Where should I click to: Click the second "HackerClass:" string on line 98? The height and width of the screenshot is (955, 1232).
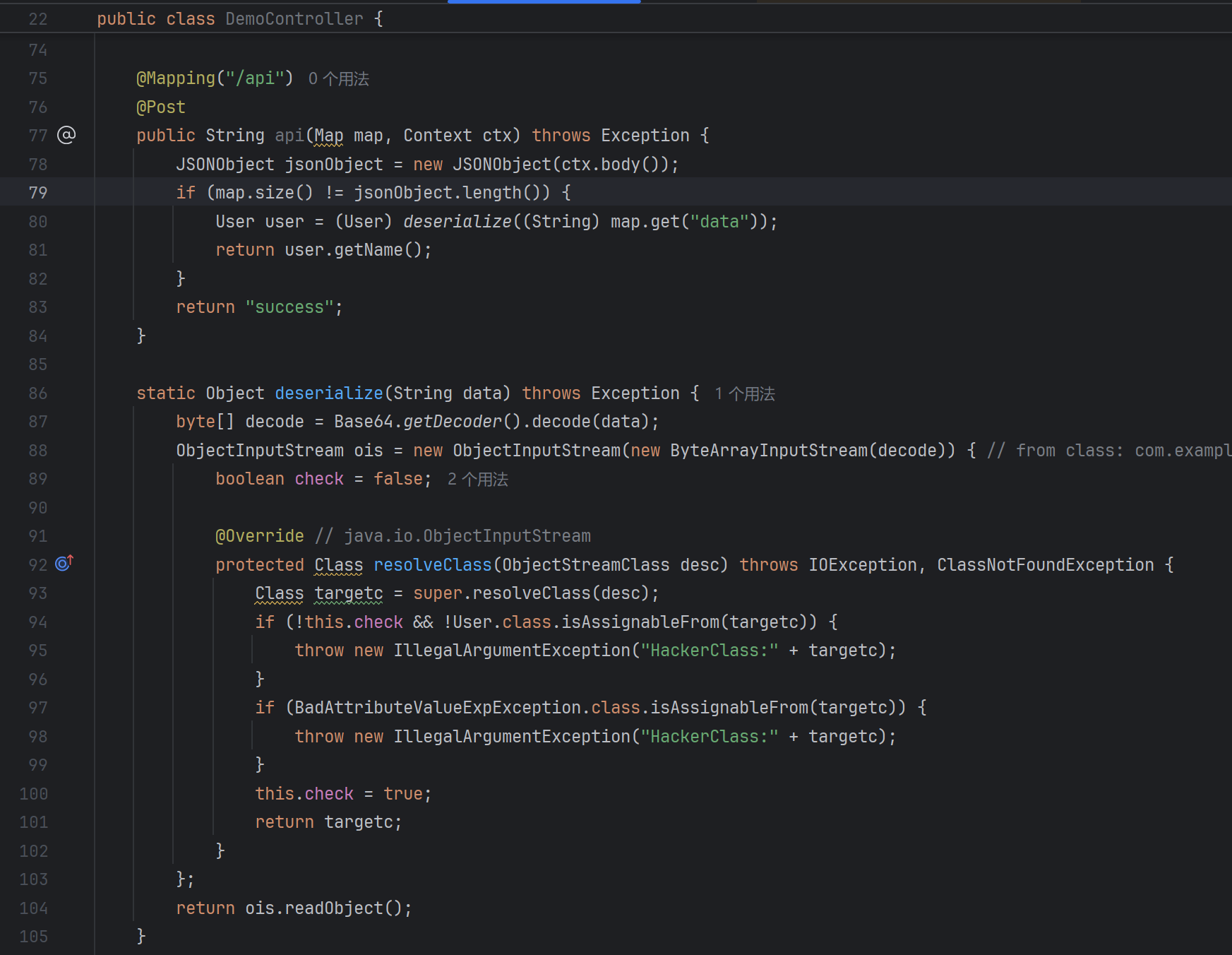(710, 737)
